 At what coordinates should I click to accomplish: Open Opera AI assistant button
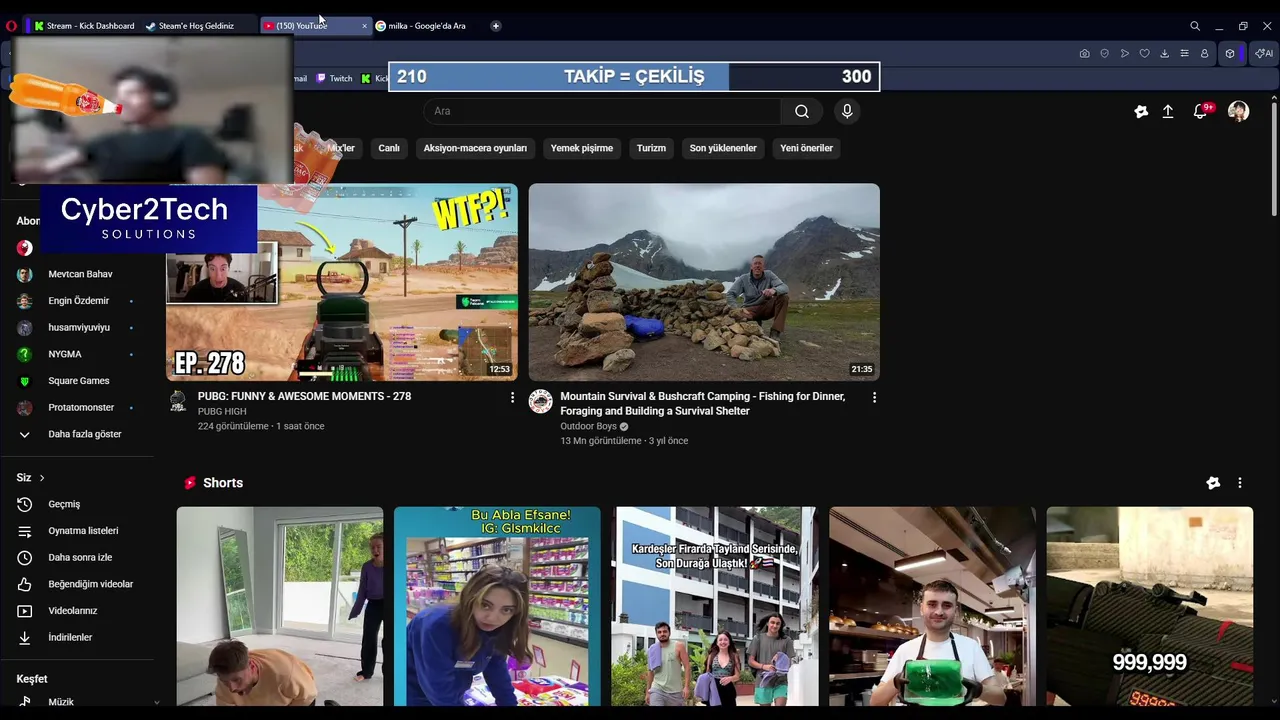(1263, 53)
